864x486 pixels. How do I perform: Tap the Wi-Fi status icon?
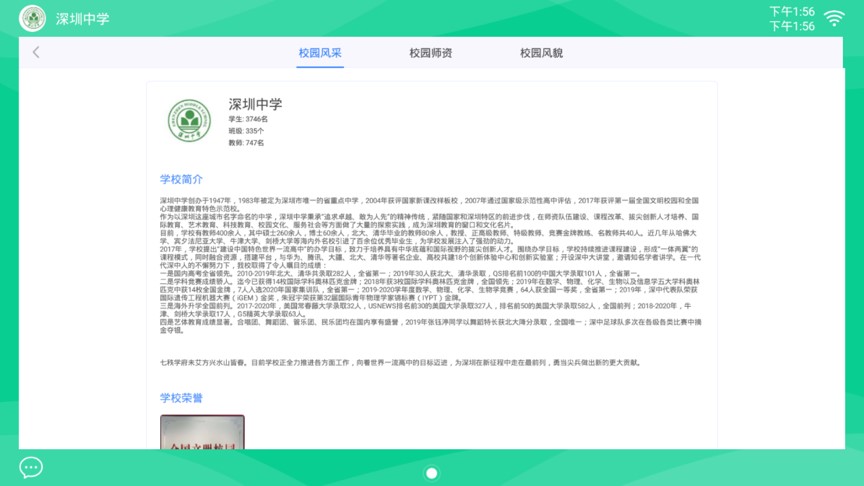point(834,18)
